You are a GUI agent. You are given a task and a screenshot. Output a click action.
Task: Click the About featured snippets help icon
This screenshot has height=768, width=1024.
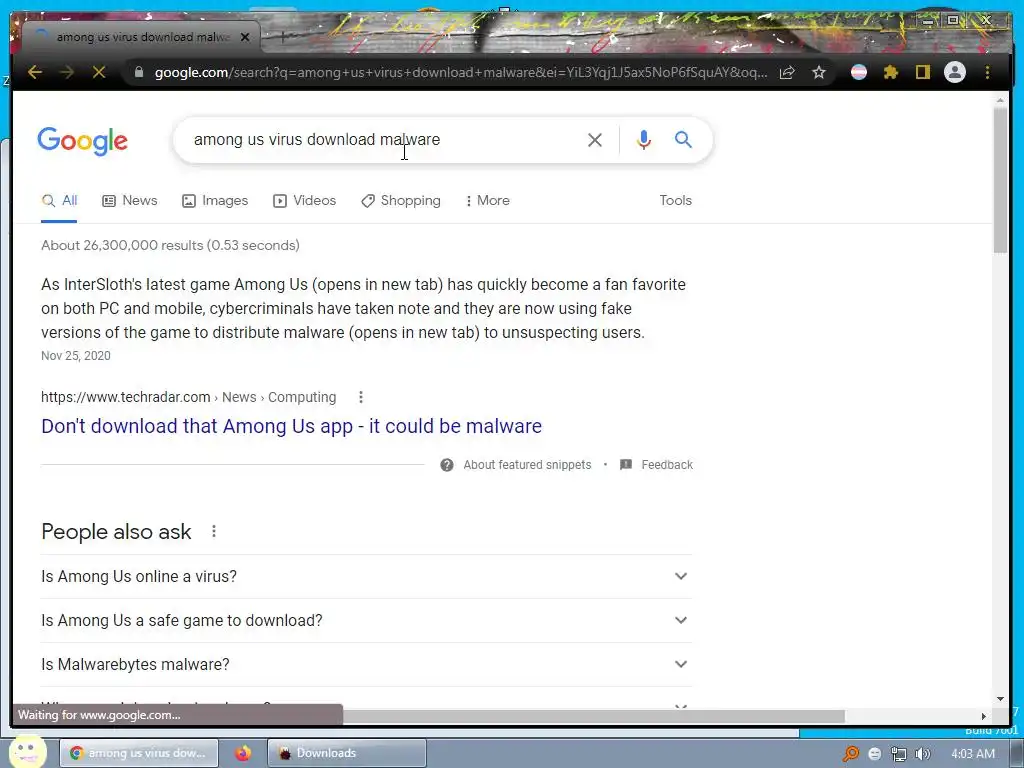click(x=447, y=465)
